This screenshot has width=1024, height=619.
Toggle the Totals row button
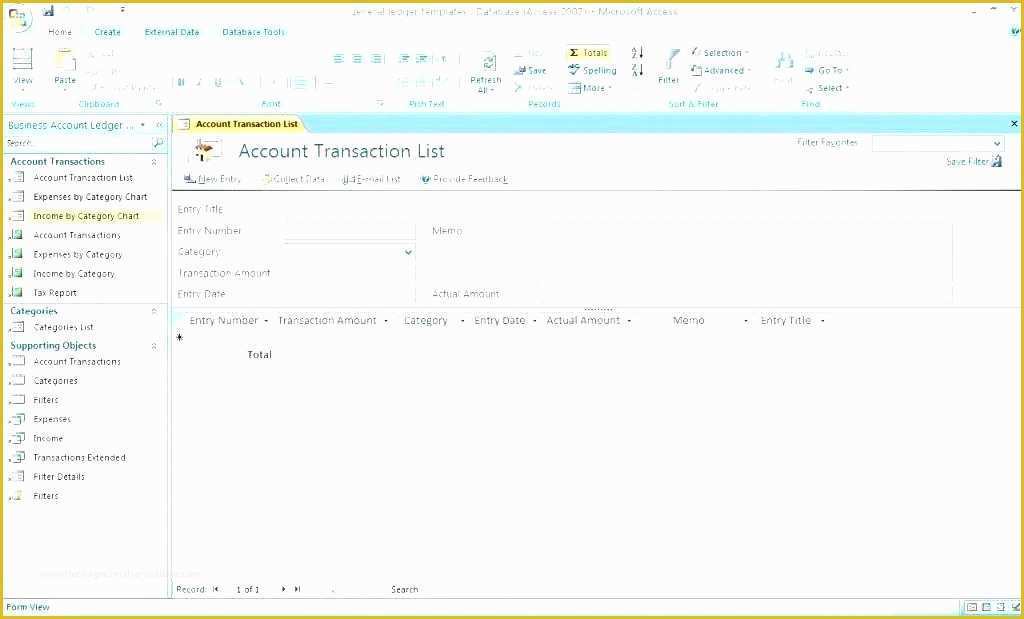click(589, 53)
